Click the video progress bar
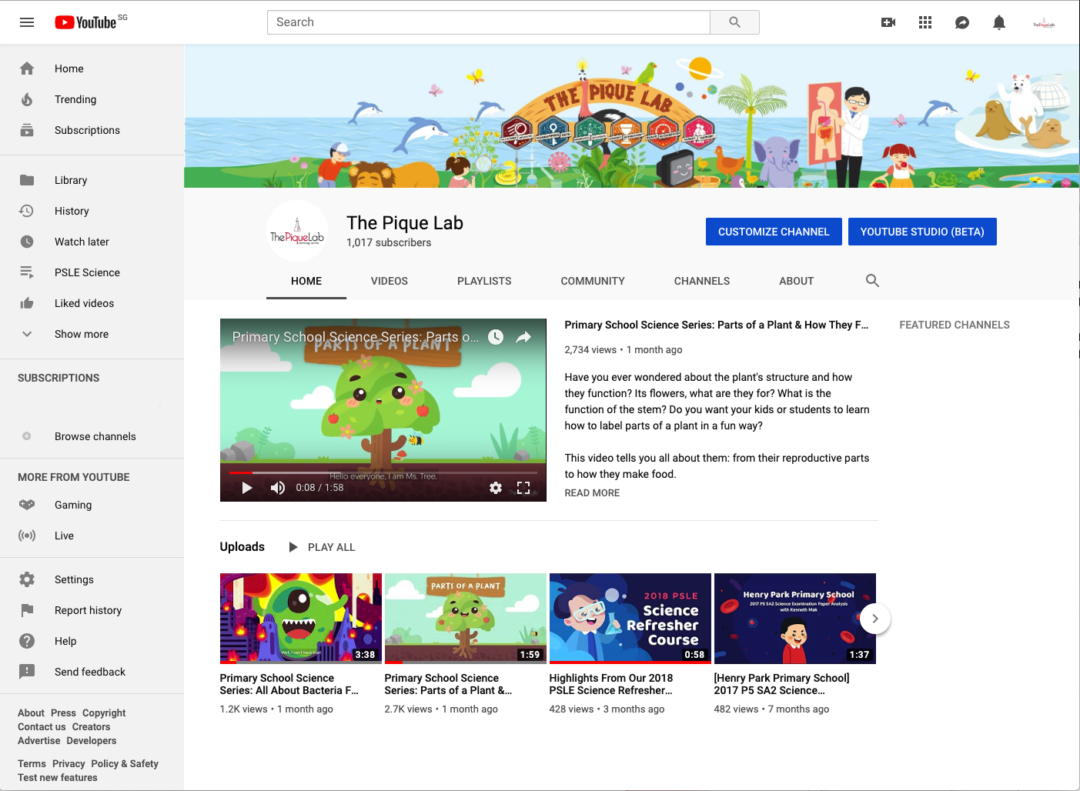This screenshot has width=1080, height=791. 383,472
